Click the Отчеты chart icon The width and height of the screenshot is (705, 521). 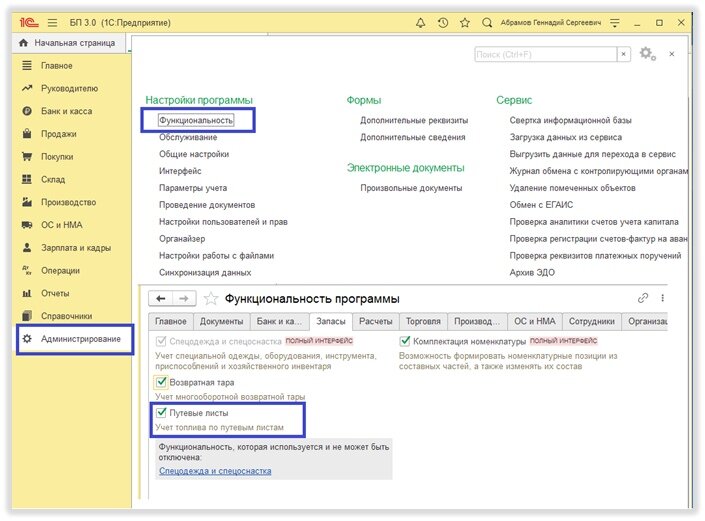click(x=27, y=293)
